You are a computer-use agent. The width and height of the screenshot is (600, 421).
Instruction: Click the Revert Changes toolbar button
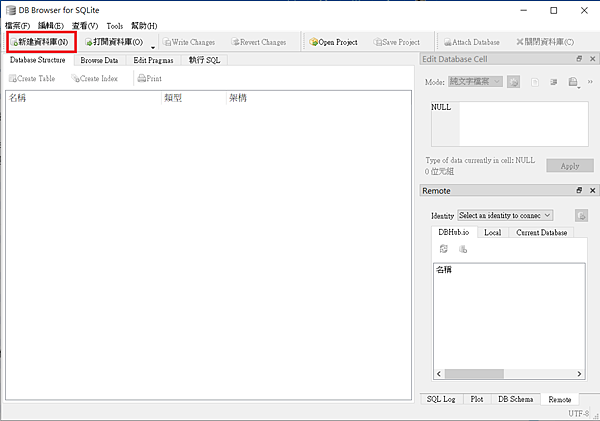(259, 42)
